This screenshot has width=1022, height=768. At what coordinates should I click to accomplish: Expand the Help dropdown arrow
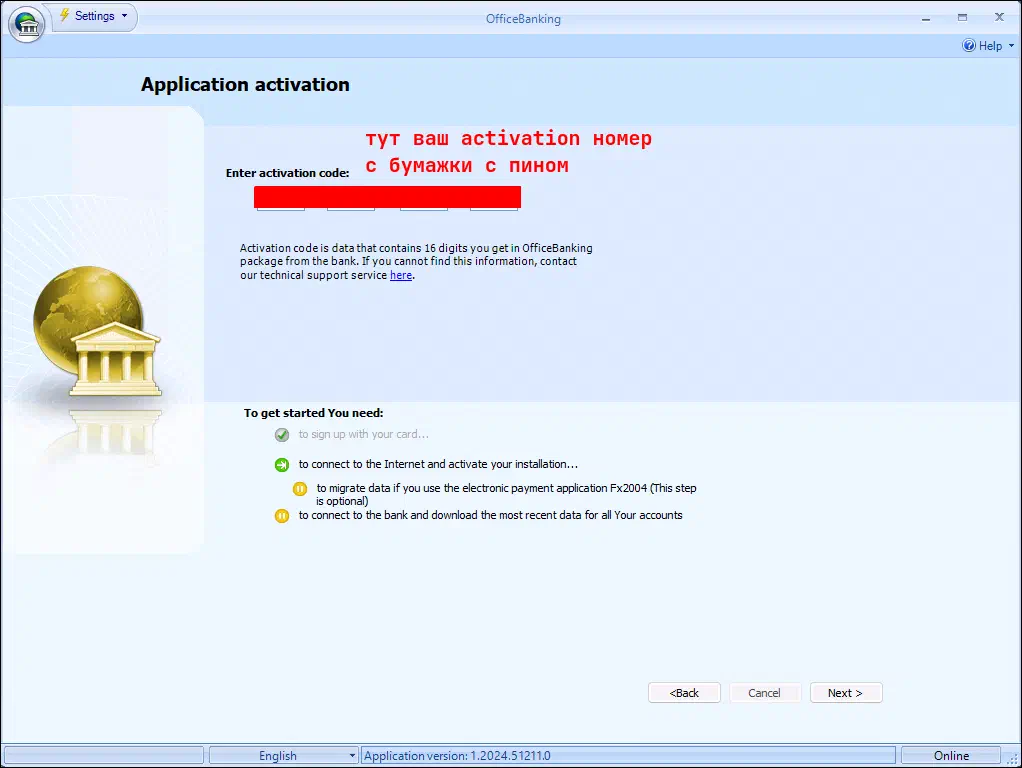(x=1010, y=46)
